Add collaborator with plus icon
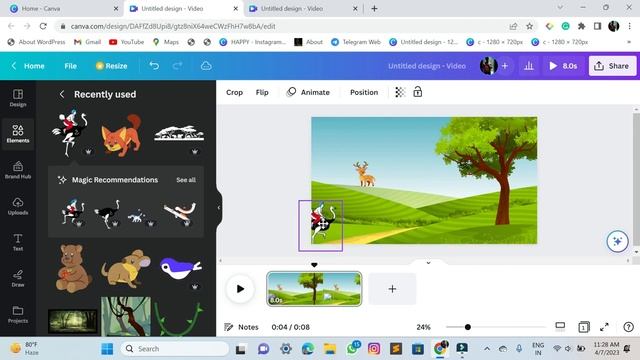 point(505,66)
